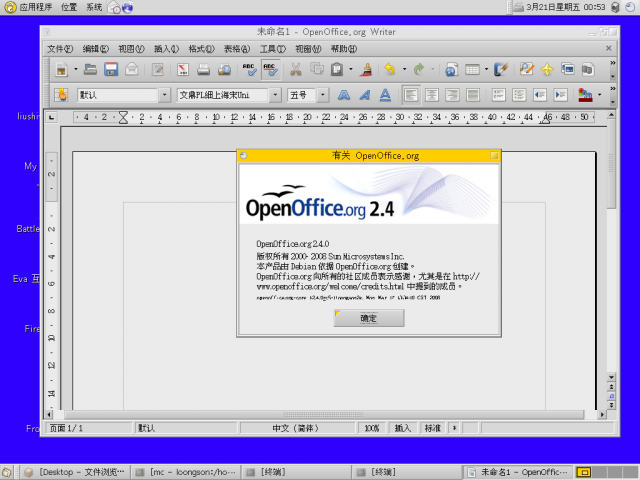Image resolution: width=640 pixels, height=480 pixels.
Task: Toggle AutoSpellcheck button
Action: [271, 69]
